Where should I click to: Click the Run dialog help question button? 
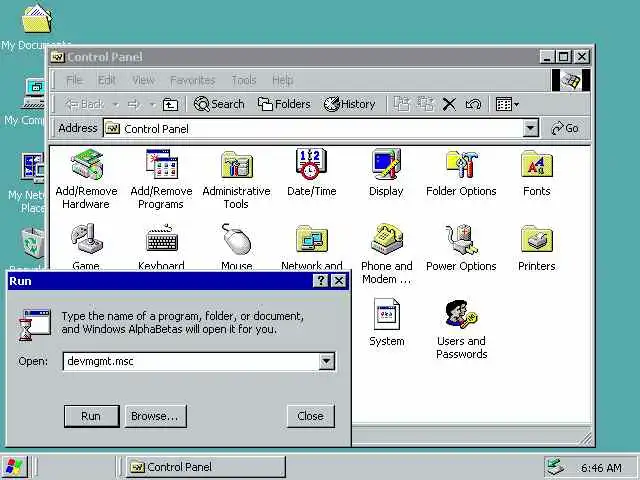coord(321,281)
